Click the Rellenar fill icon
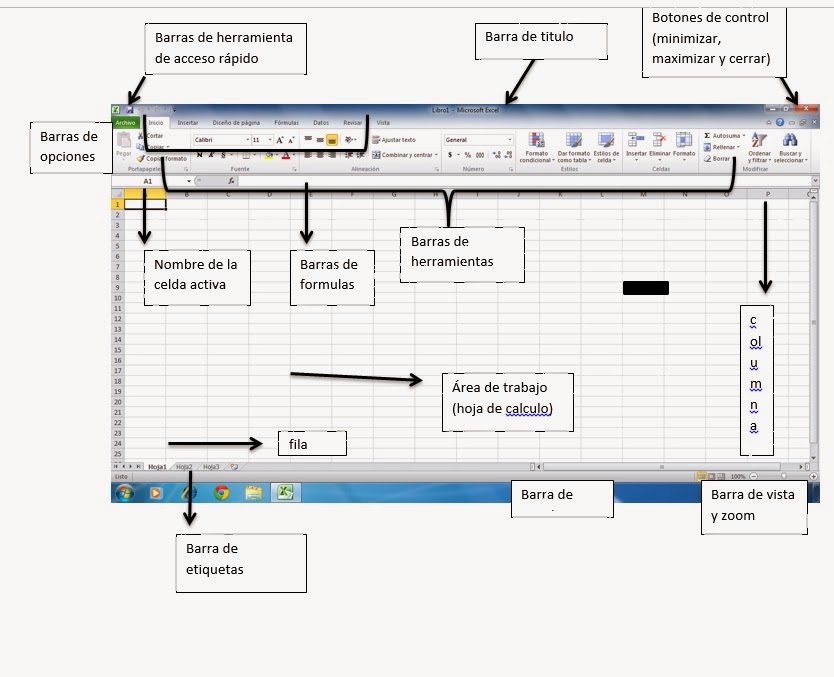The width and height of the screenshot is (834, 677). 707,147
